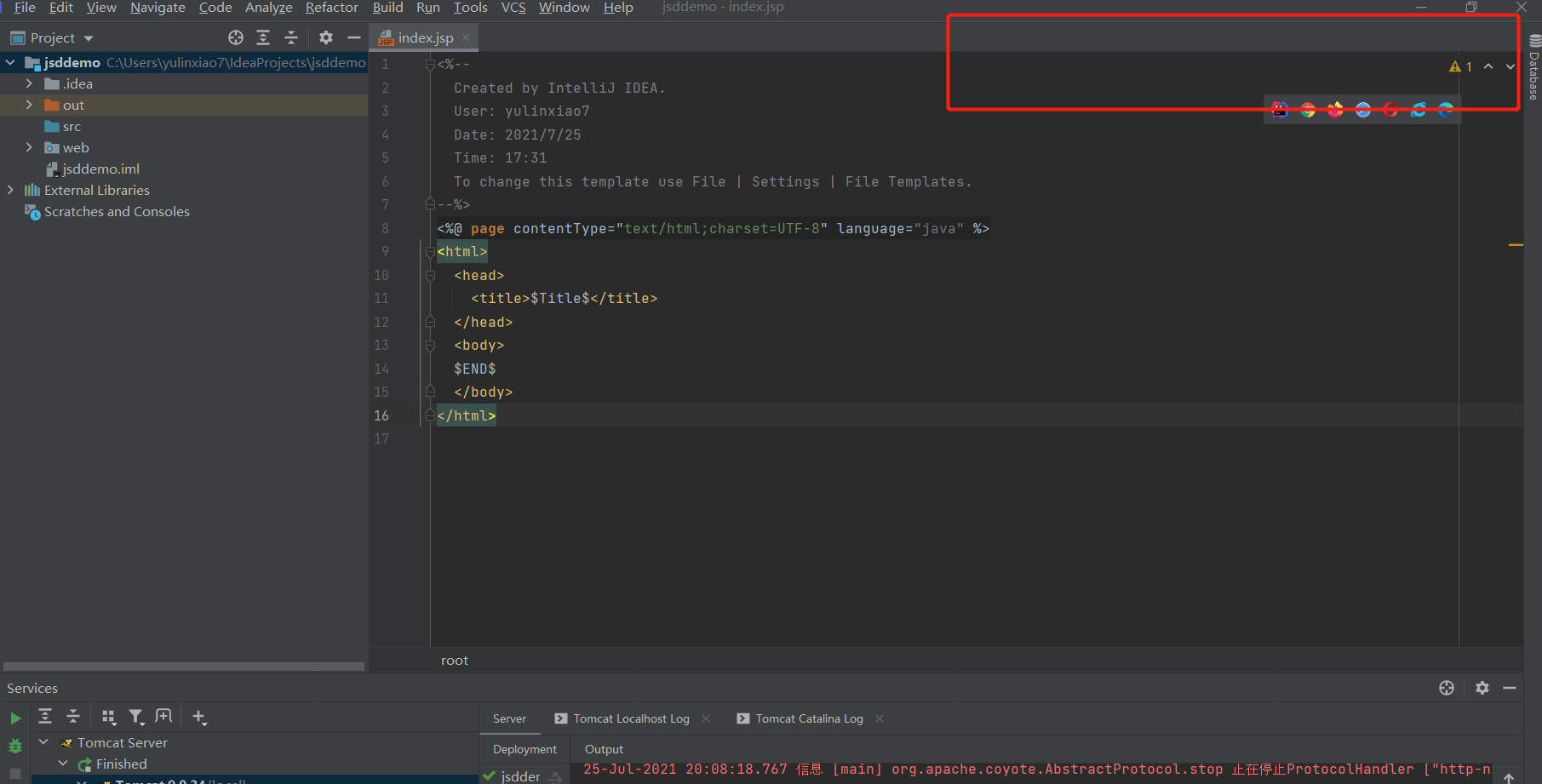Screen dimensions: 1542x784
Task: Open Services panel settings gear
Action: (x=1482, y=688)
